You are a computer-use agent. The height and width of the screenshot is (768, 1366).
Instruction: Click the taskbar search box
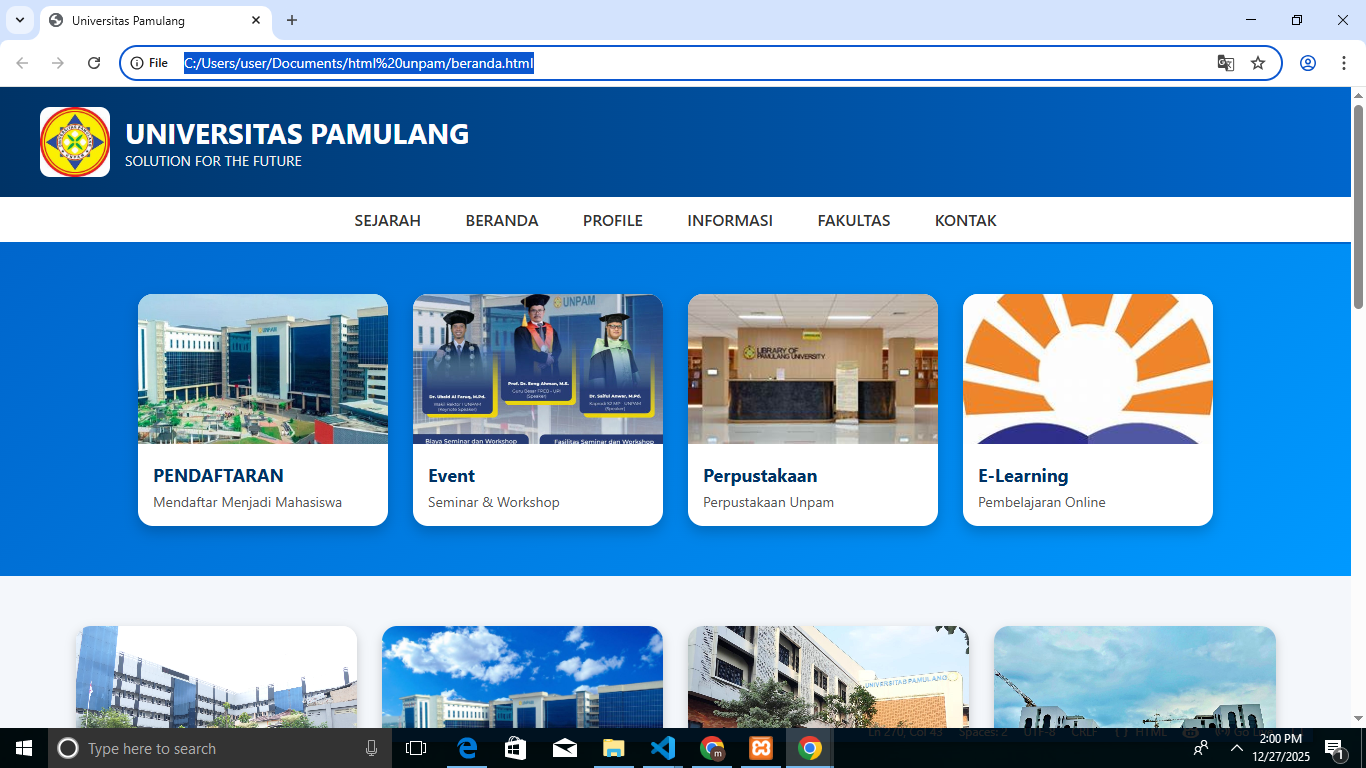[220, 748]
